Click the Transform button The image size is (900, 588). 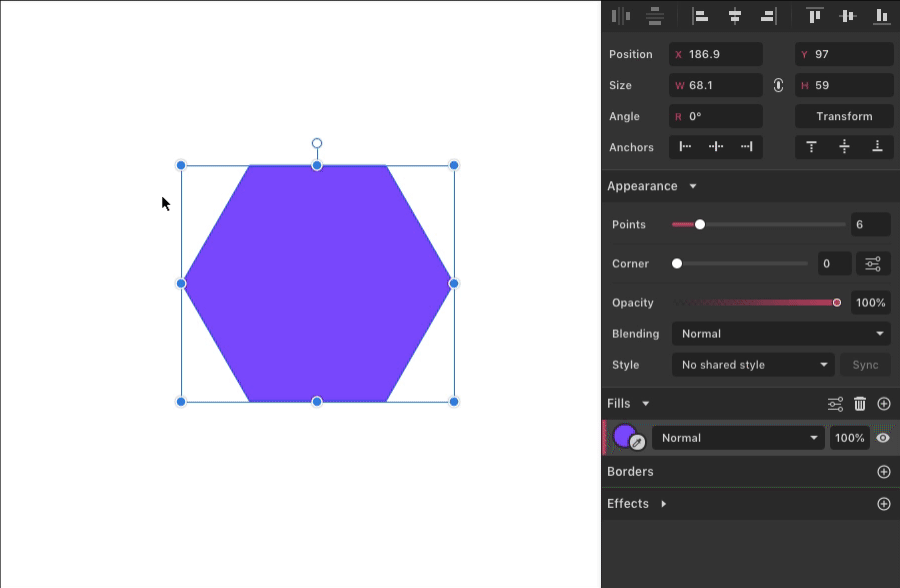pos(844,117)
